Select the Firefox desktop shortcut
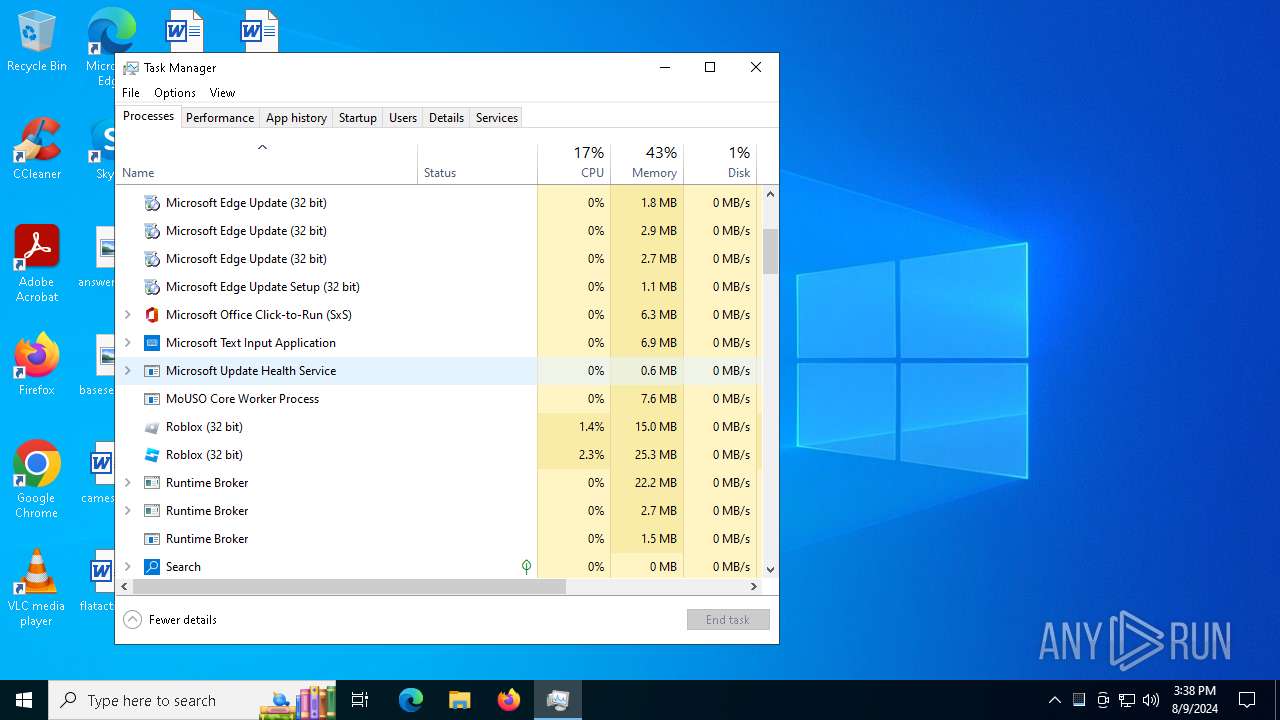The width and height of the screenshot is (1280, 720). click(37, 365)
